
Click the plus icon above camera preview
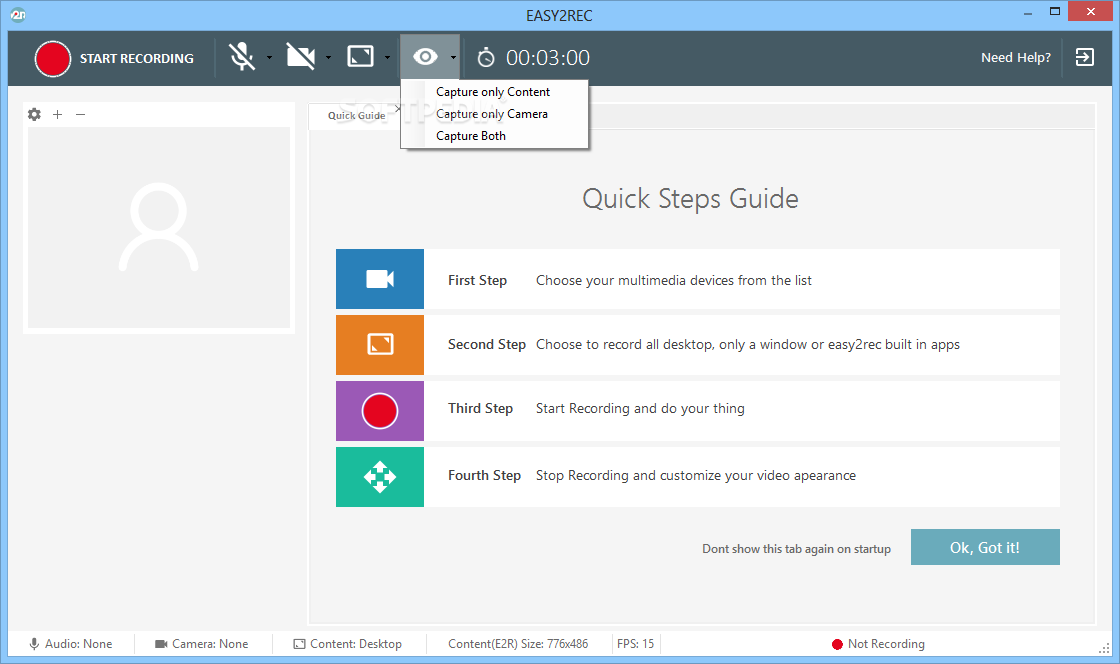tap(58, 114)
